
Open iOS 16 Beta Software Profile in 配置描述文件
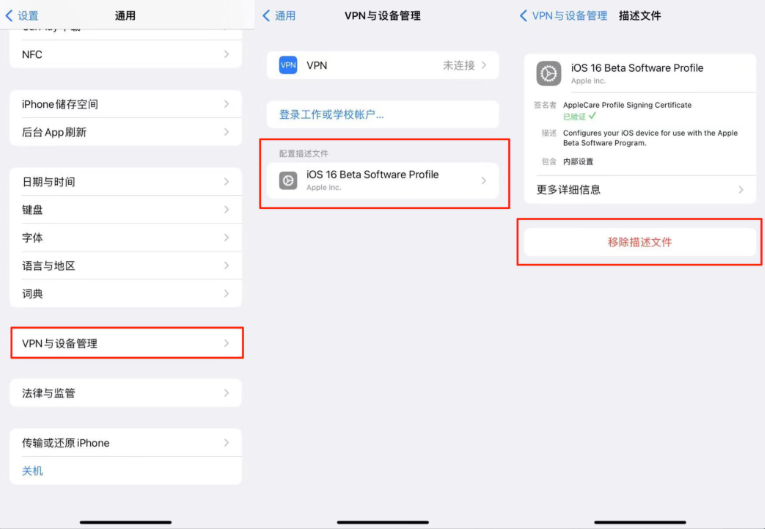[382, 181]
